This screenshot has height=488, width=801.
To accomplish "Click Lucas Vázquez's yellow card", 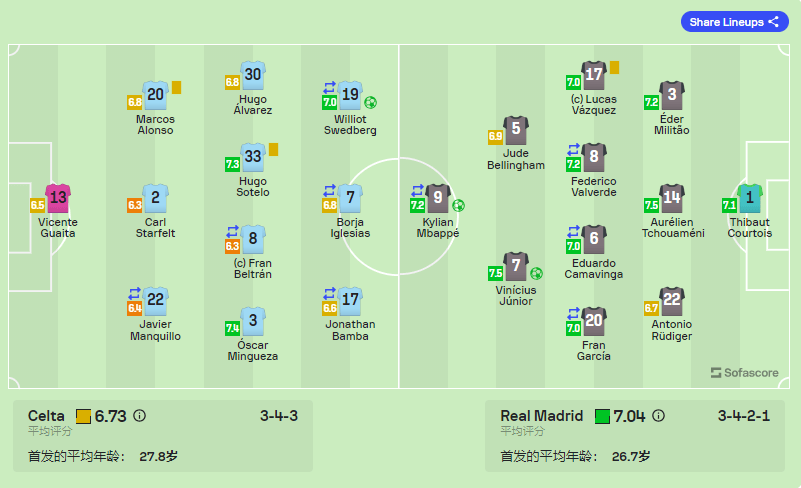I will click(x=615, y=67).
